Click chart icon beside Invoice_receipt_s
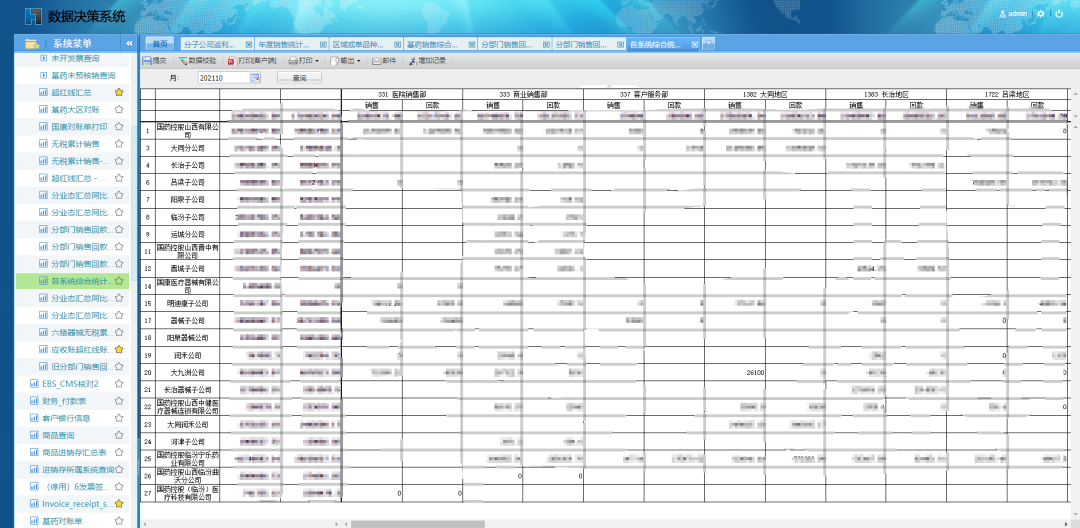Viewport: 1080px width, 528px height. 34,504
